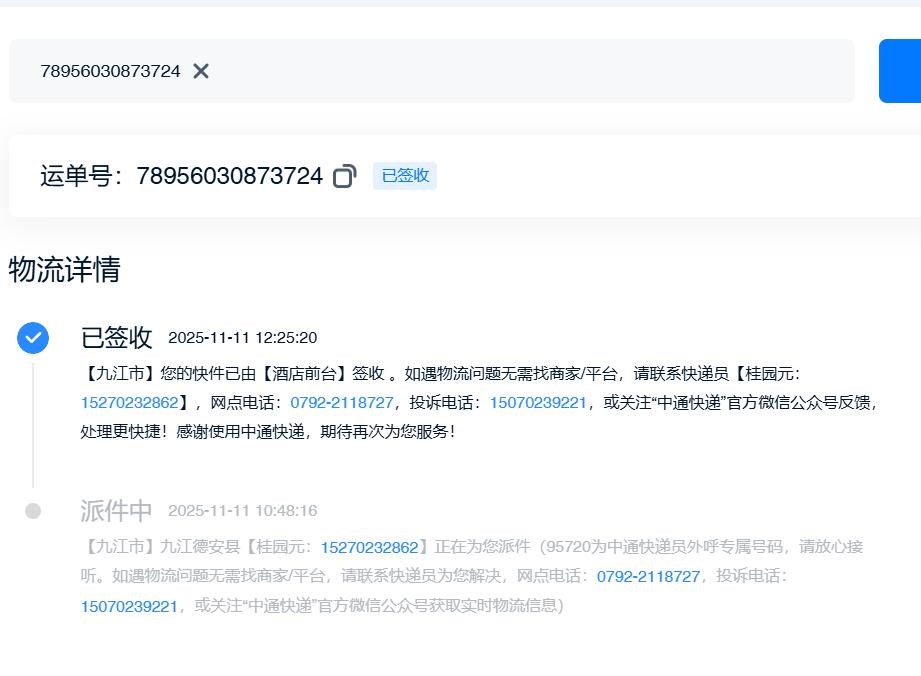
Task: Click timestamp 2025-11-11 10:48:16
Action: 242,511
